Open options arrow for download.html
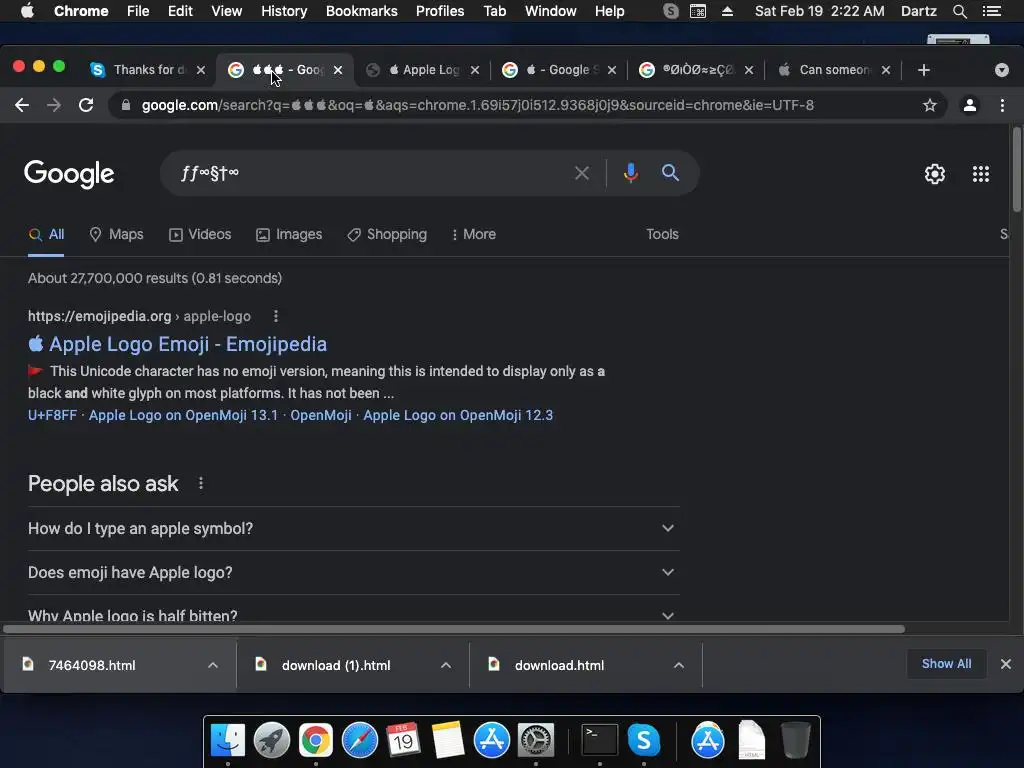Screen dimensions: 1024x768 (x=679, y=665)
